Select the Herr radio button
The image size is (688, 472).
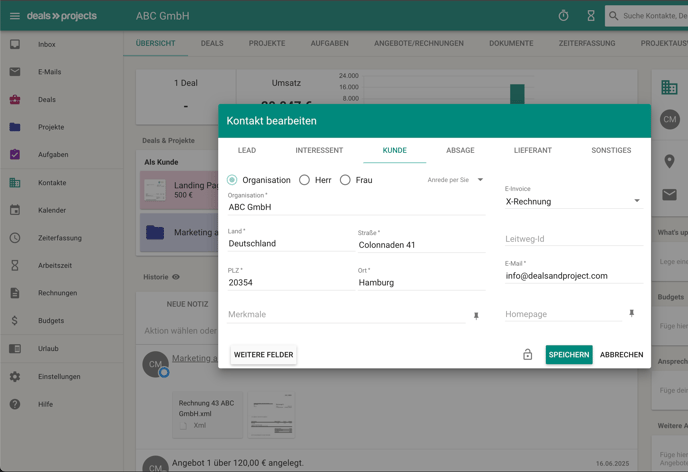click(304, 180)
